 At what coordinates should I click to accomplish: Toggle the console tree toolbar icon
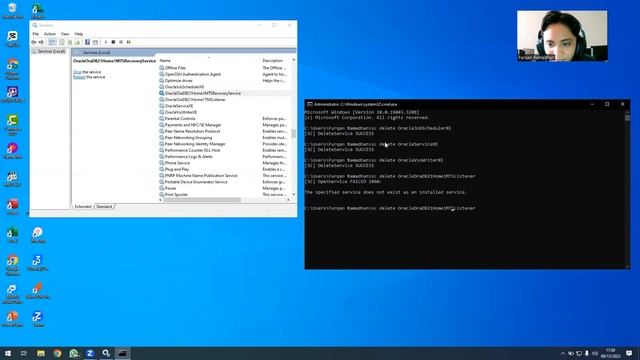click(x=52, y=42)
